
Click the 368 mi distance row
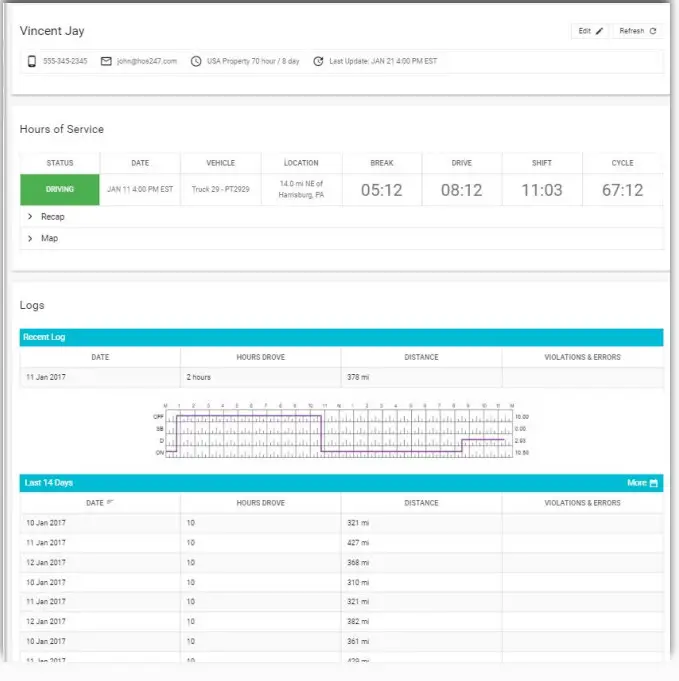point(341,563)
